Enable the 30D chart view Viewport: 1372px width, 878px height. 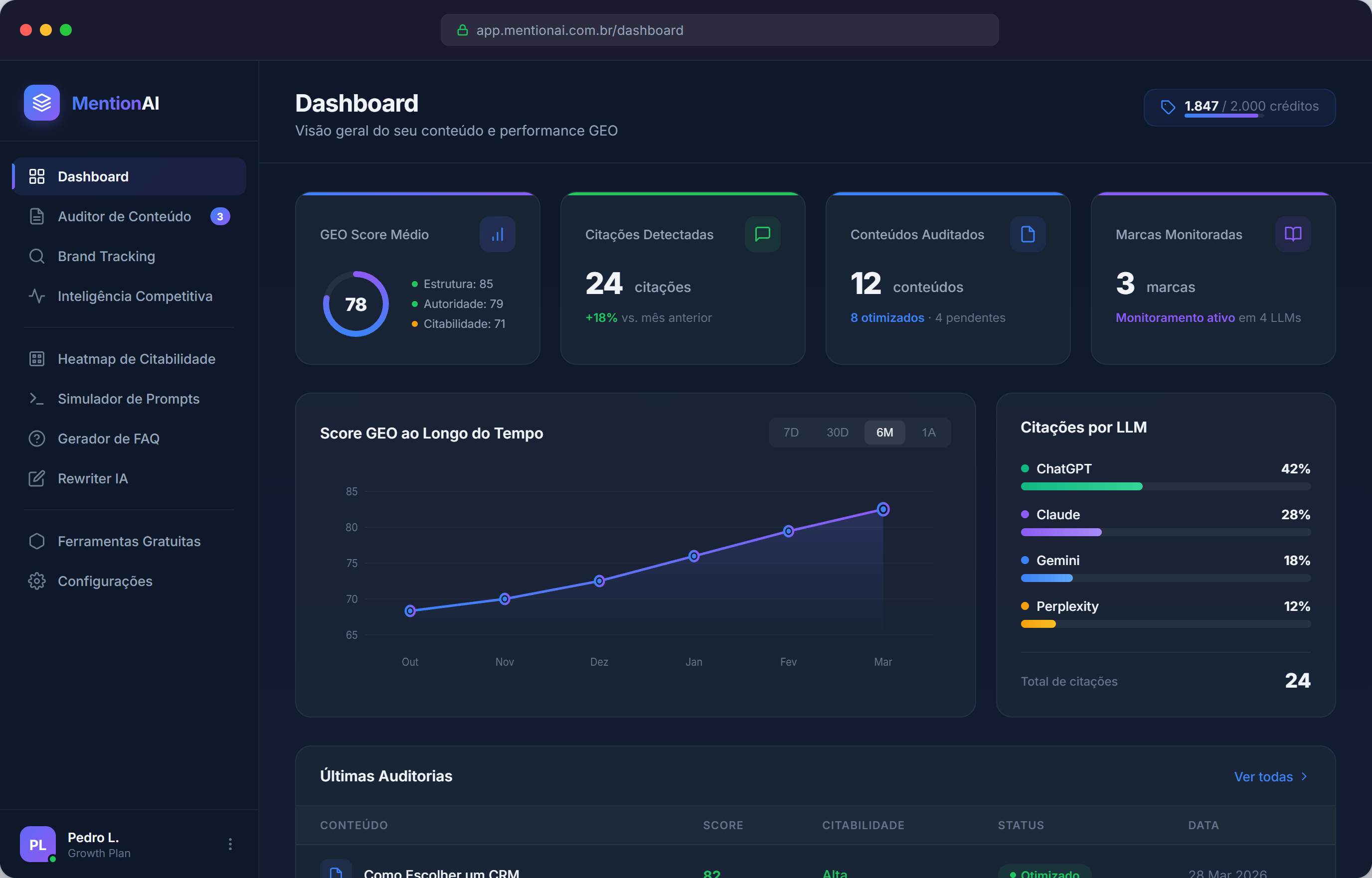coord(837,432)
